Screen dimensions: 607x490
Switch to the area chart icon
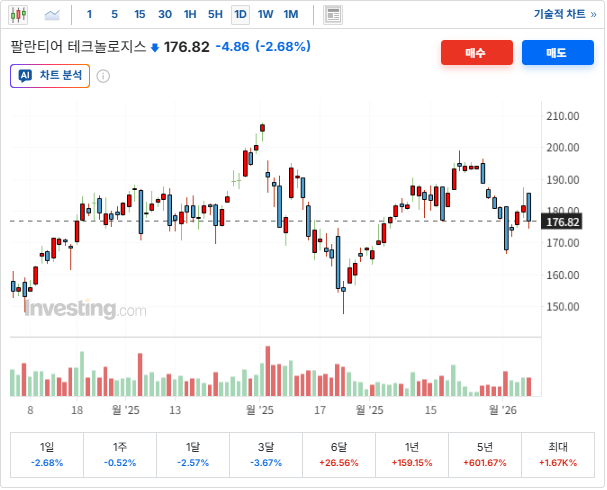(52, 15)
